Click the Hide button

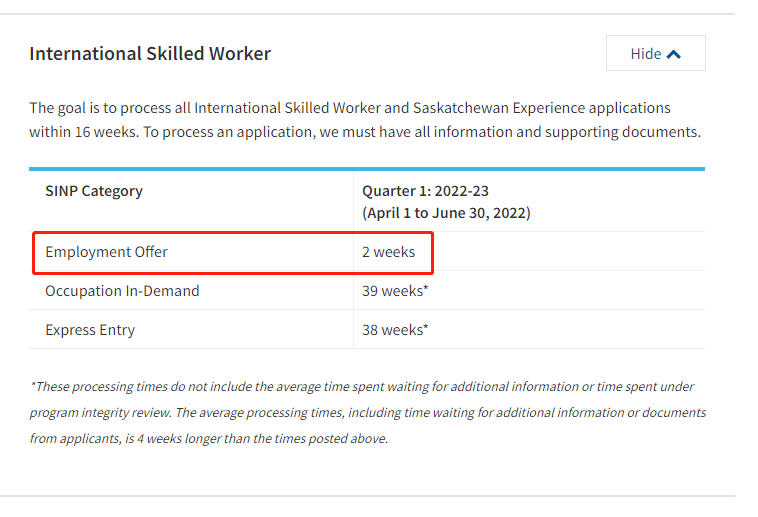pos(655,54)
